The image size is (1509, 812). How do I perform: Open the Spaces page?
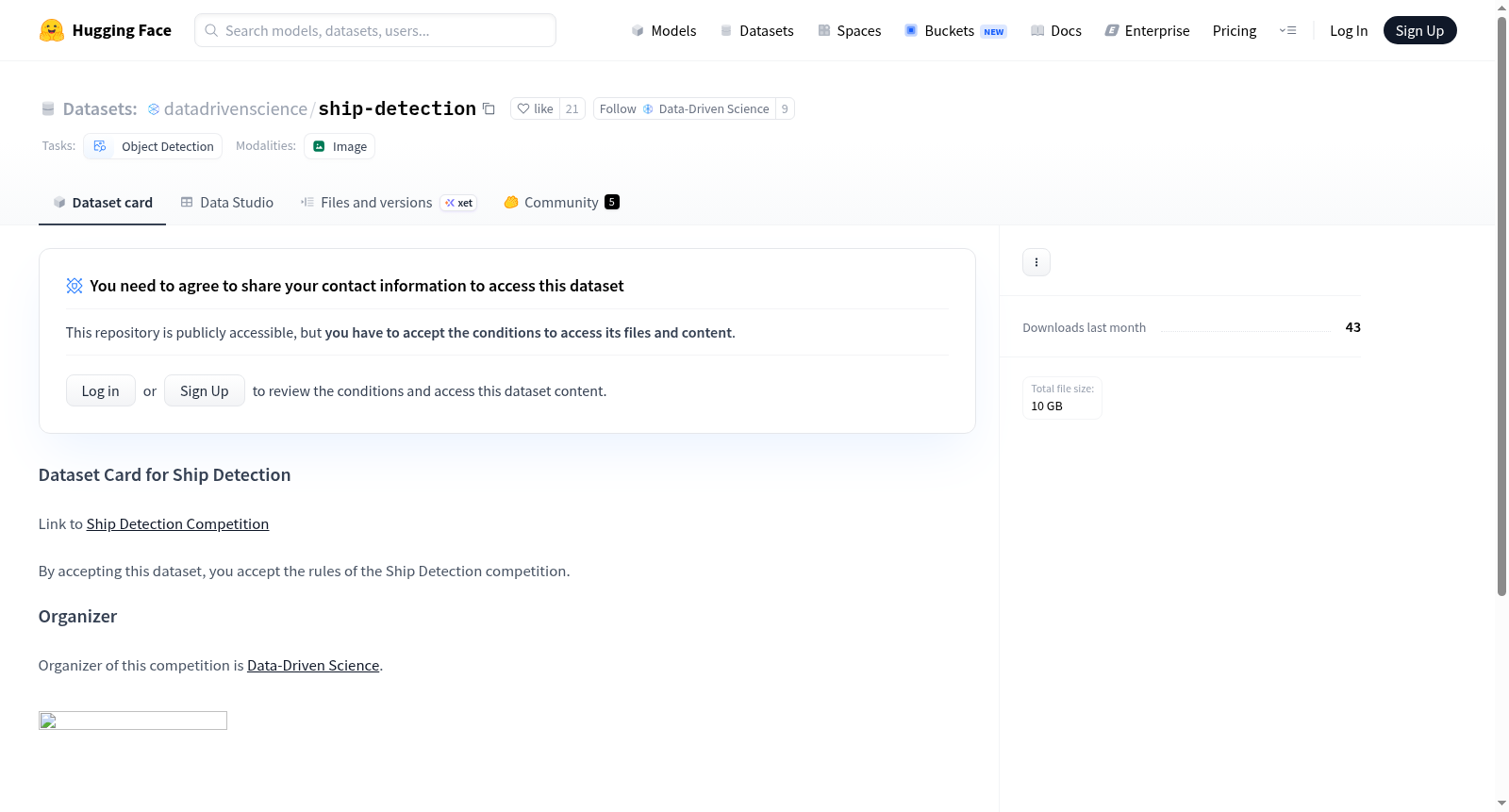coord(849,30)
